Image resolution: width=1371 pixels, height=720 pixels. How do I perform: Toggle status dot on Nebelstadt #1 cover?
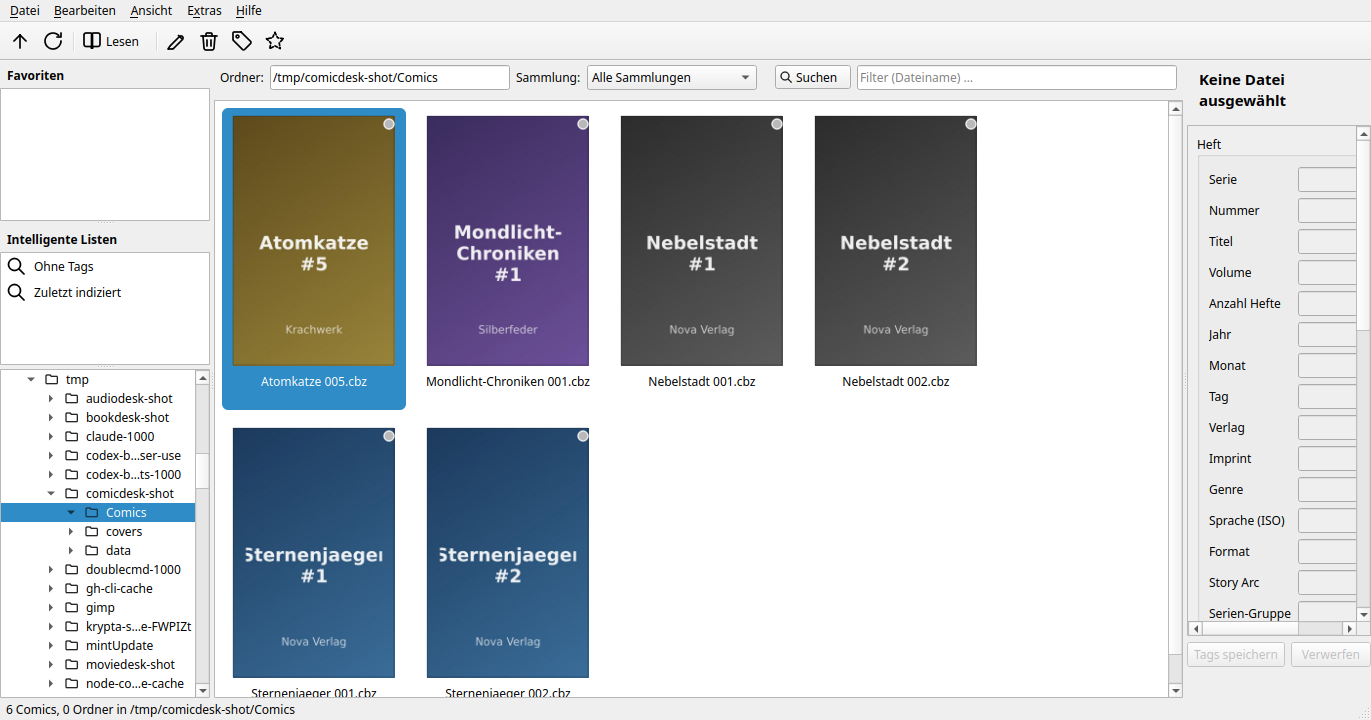(777, 124)
